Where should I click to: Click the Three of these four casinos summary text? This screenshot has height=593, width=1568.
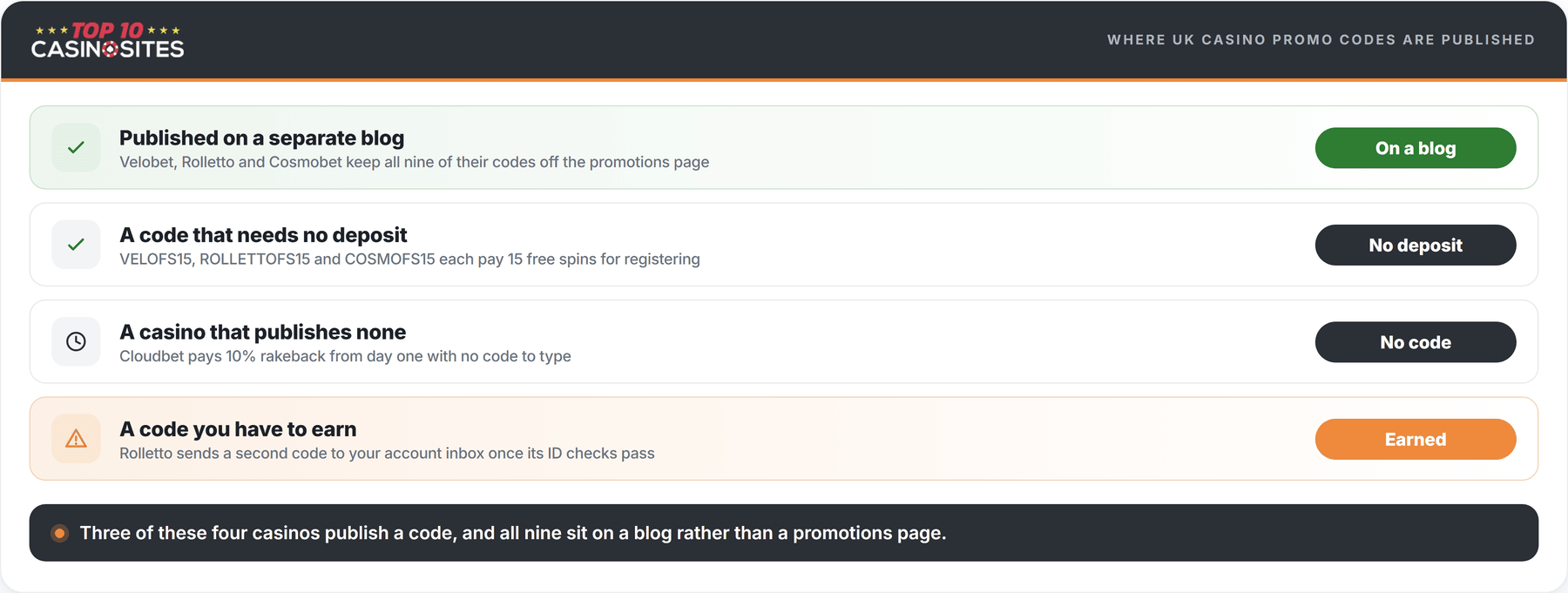[513, 533]
